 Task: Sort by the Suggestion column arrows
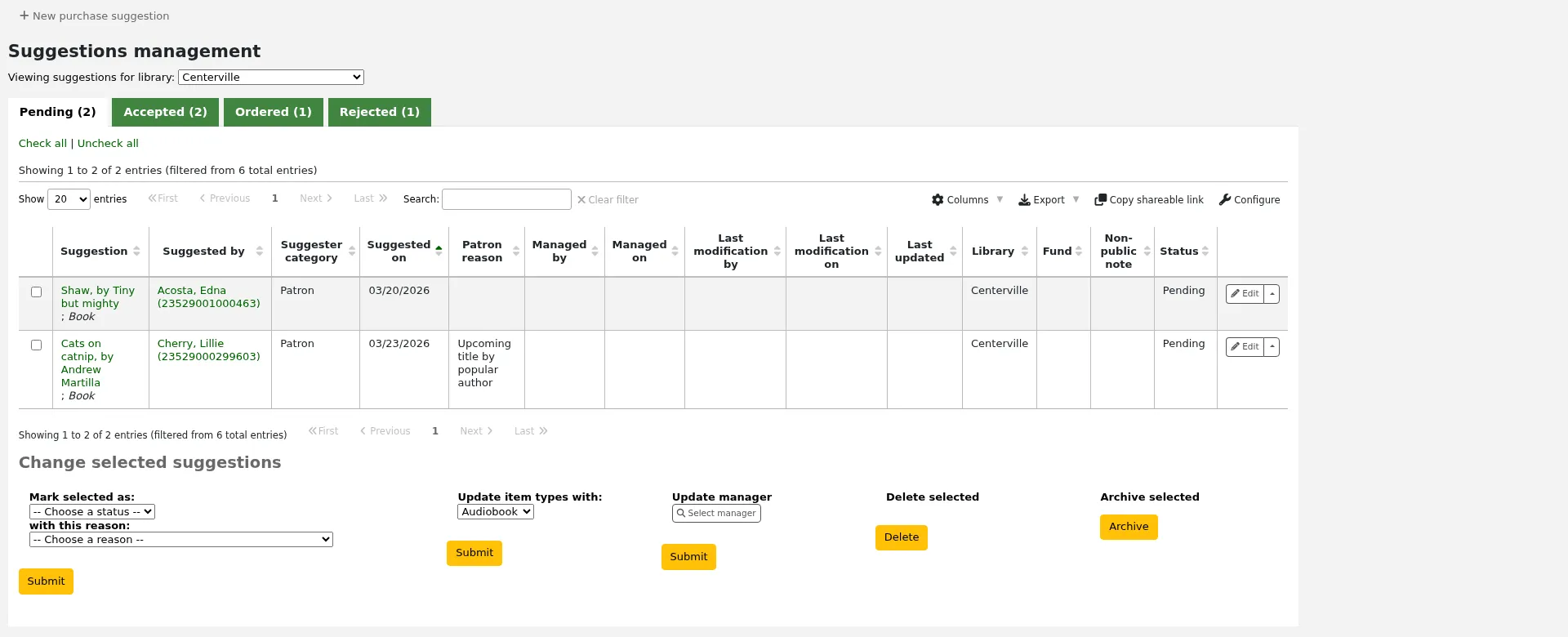[x=136, y=252]
